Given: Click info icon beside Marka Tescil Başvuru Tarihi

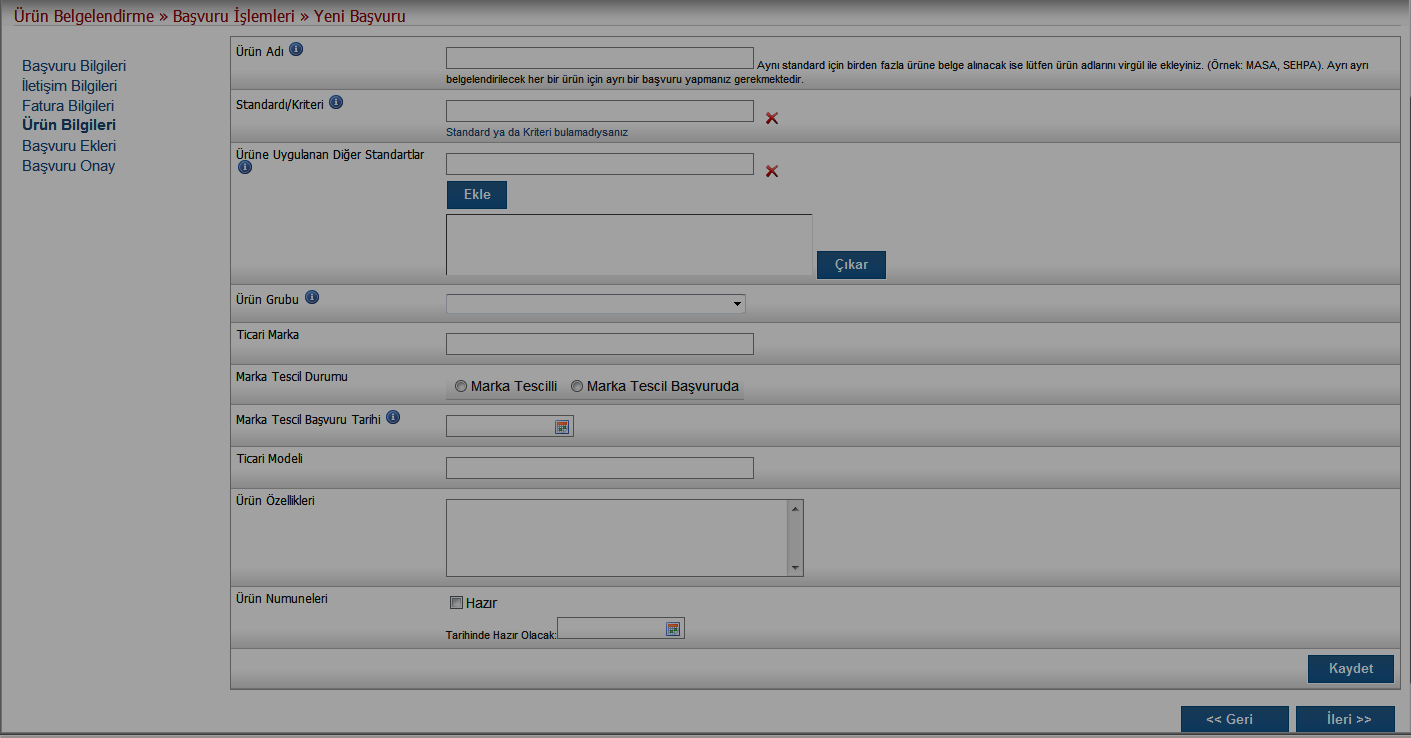Looking at the screenshot, I should [x=393, y=417].
